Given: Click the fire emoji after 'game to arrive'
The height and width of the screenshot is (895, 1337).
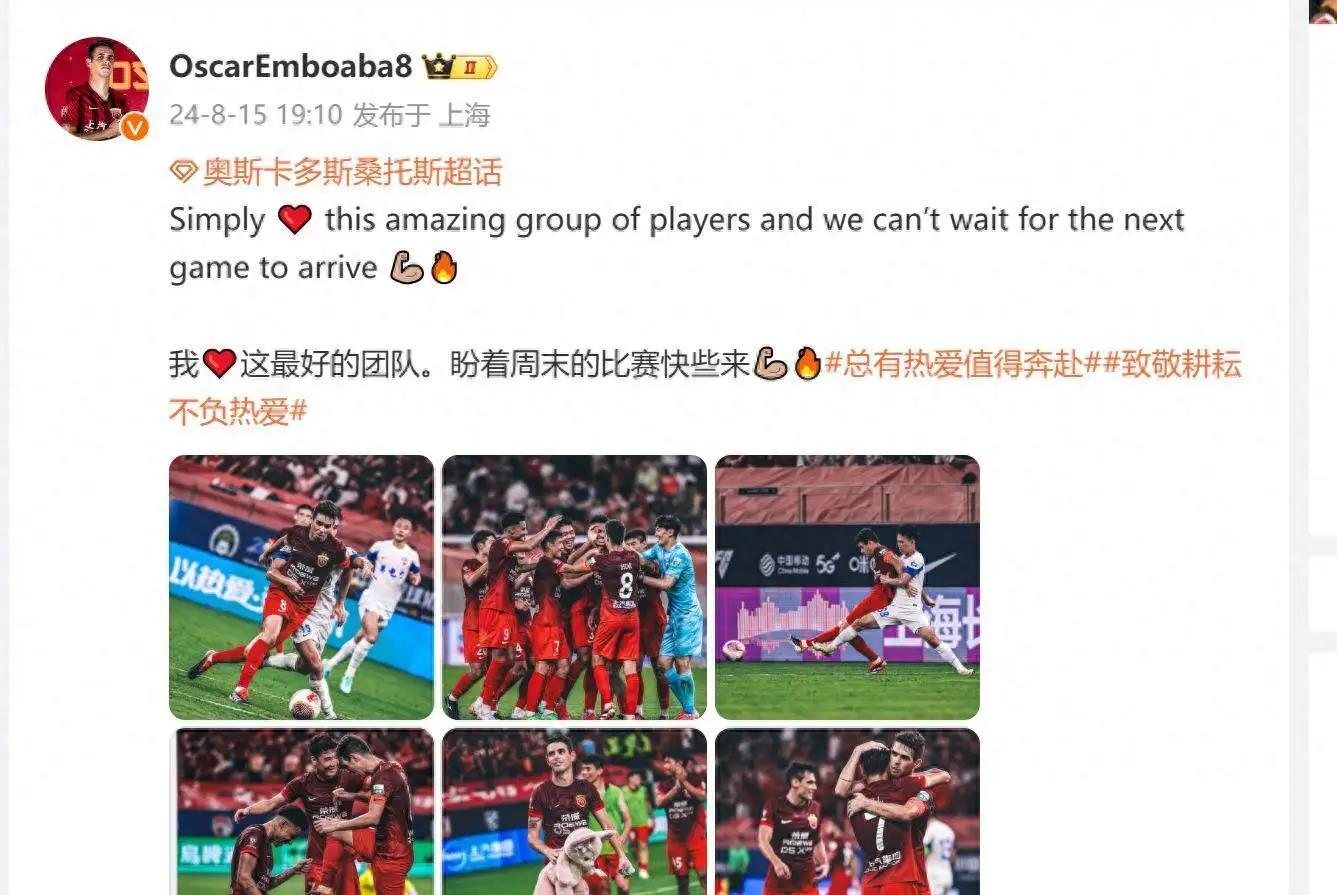Looking at the screenshot, I should tap(443, 268).
